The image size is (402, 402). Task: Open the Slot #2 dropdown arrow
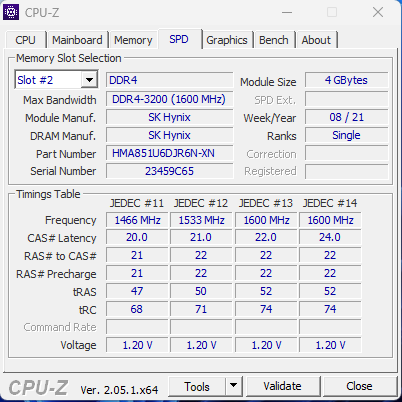89,80
